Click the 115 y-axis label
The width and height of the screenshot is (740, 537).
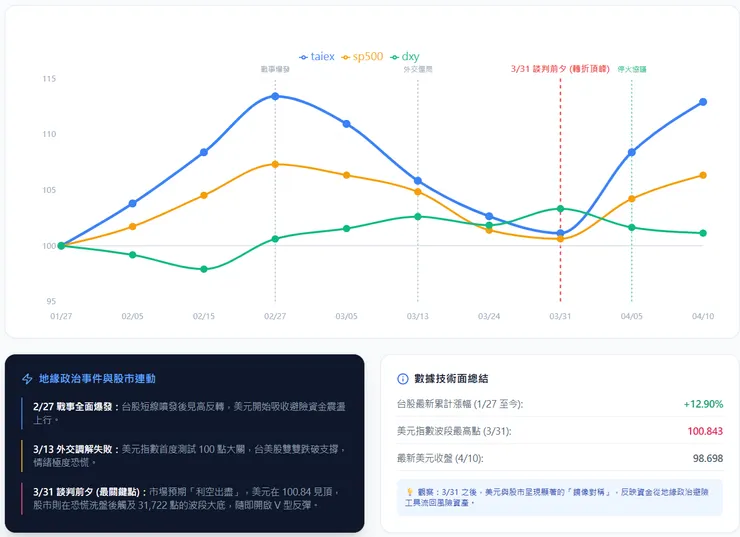49,79
